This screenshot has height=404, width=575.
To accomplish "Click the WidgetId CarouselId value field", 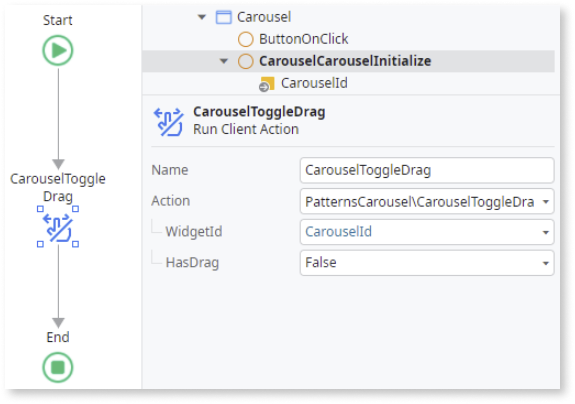I will (x=427, y=232).
